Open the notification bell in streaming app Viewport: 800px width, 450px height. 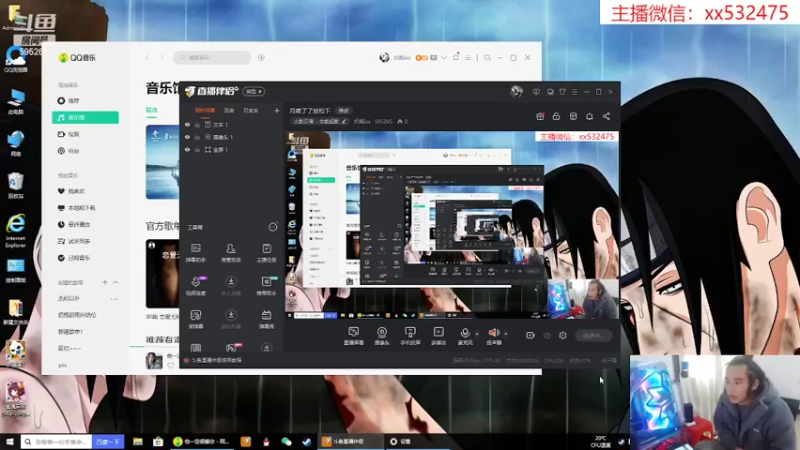589,116
